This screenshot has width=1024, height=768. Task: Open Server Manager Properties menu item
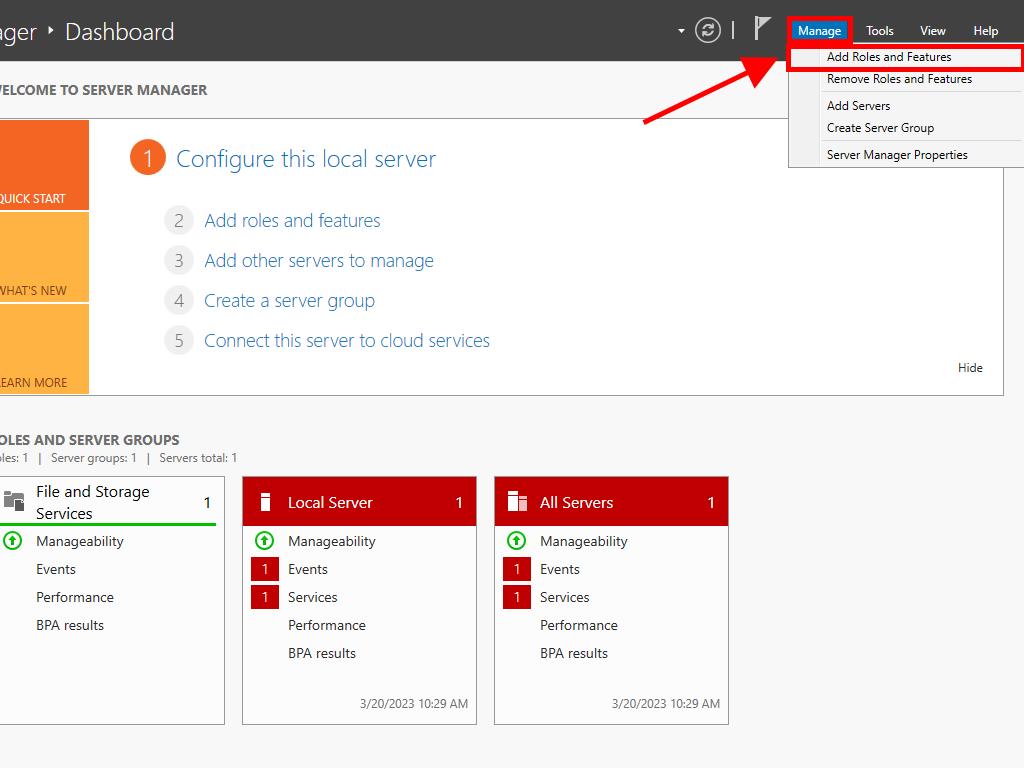[x=897, y=155]
